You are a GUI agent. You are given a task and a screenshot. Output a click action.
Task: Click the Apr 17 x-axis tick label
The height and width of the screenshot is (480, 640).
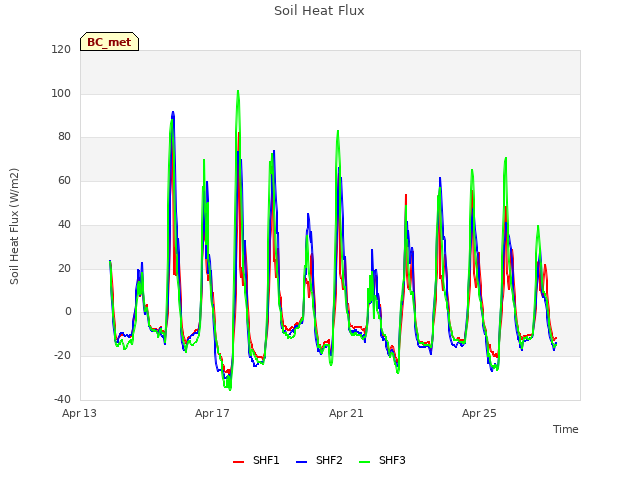pos(212,413)
